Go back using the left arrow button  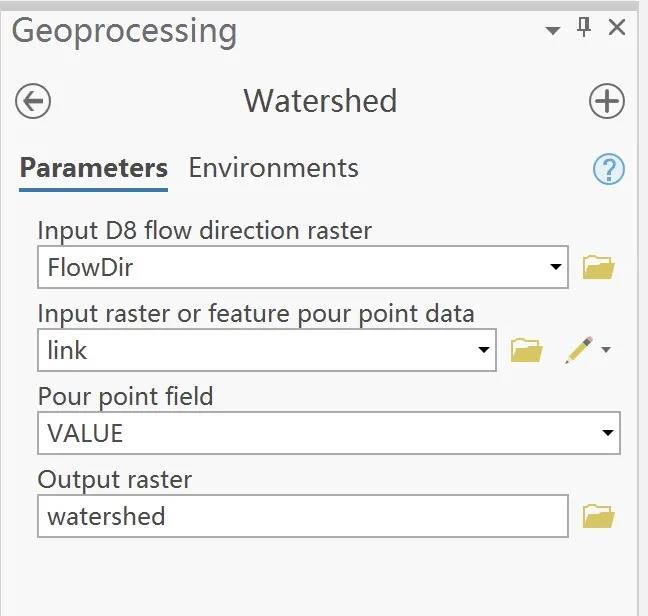coord(34,101)
